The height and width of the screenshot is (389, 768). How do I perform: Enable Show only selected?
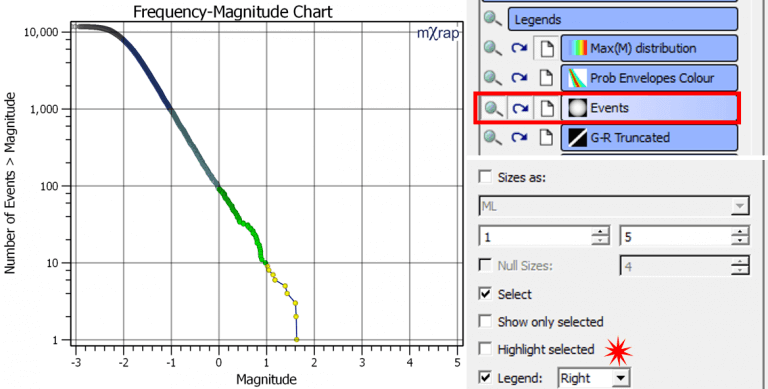point(485,321)
